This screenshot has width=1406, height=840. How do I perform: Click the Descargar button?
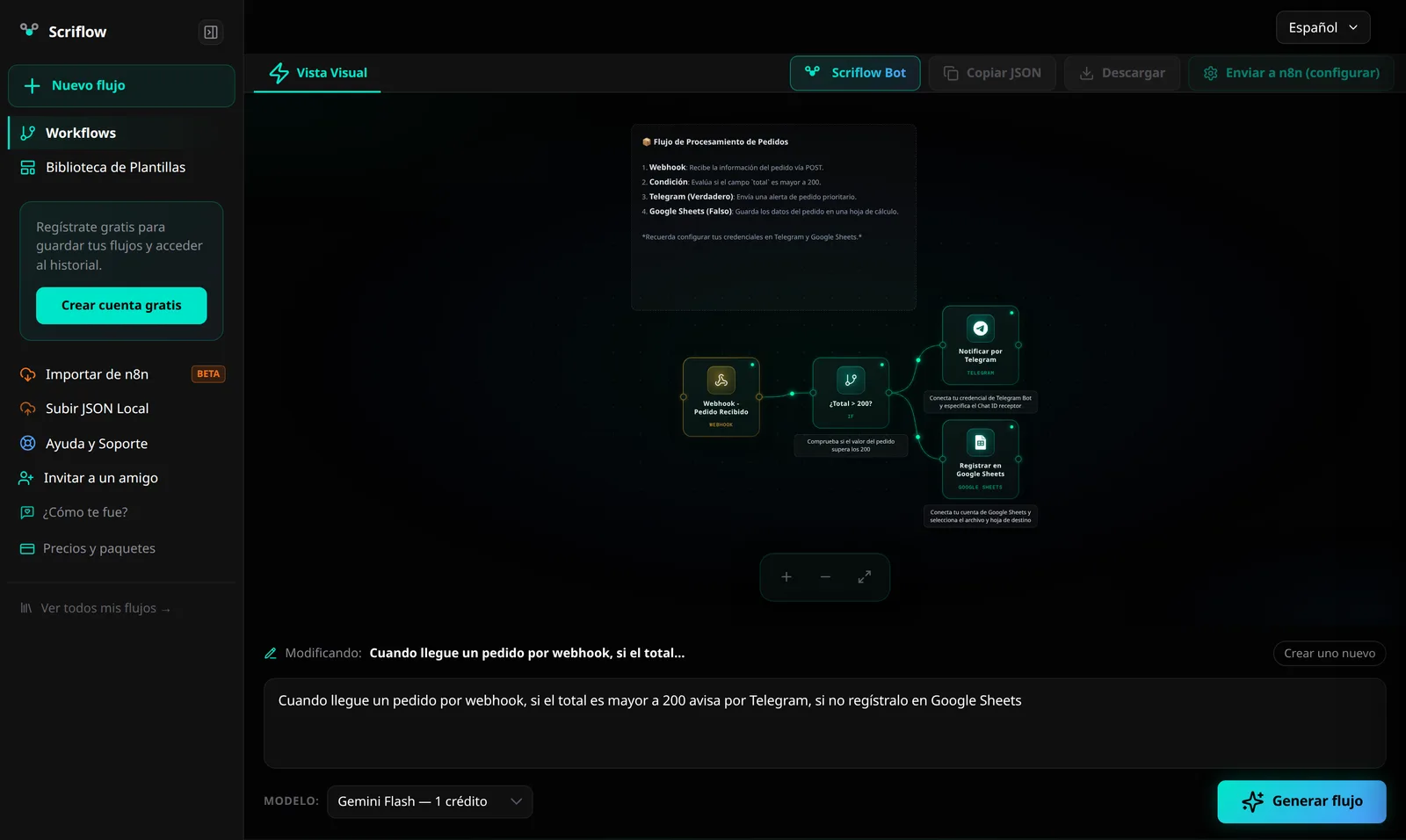(x=1122, y=73)
